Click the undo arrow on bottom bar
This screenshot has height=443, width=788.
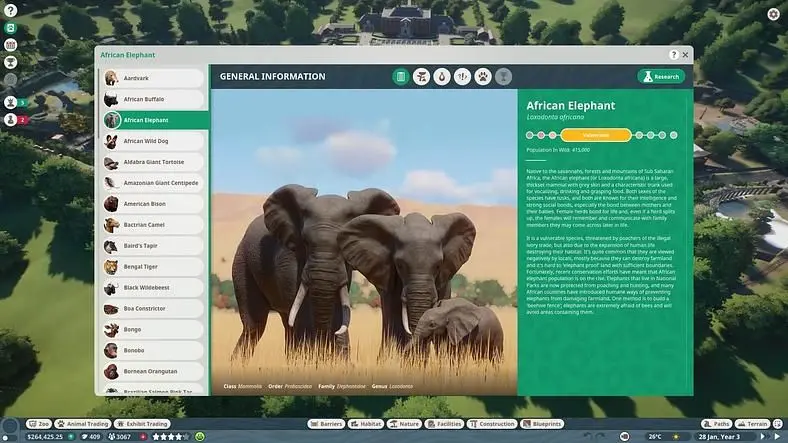[x=588, y=436]
